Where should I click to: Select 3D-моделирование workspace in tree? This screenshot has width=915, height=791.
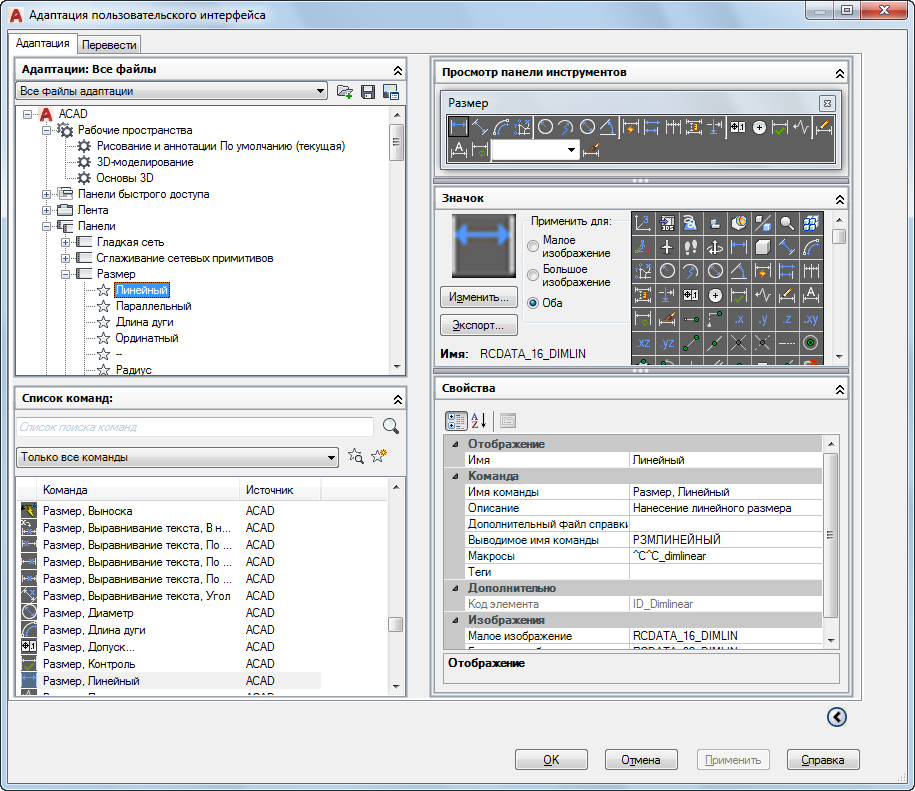tap(145, 162)
